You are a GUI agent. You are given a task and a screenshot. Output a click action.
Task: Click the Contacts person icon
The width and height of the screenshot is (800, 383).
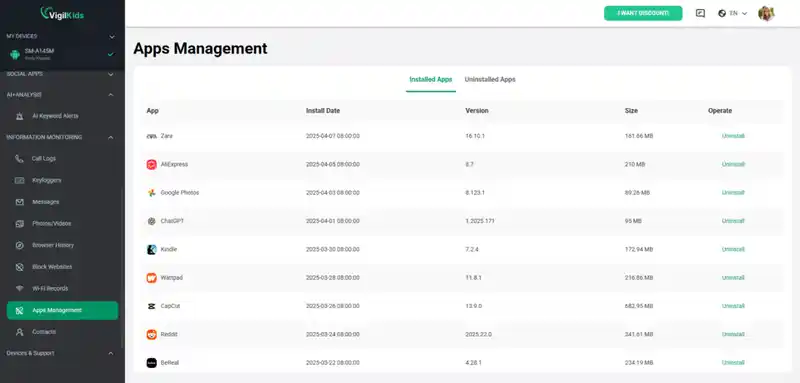click(x=19, y=332)
